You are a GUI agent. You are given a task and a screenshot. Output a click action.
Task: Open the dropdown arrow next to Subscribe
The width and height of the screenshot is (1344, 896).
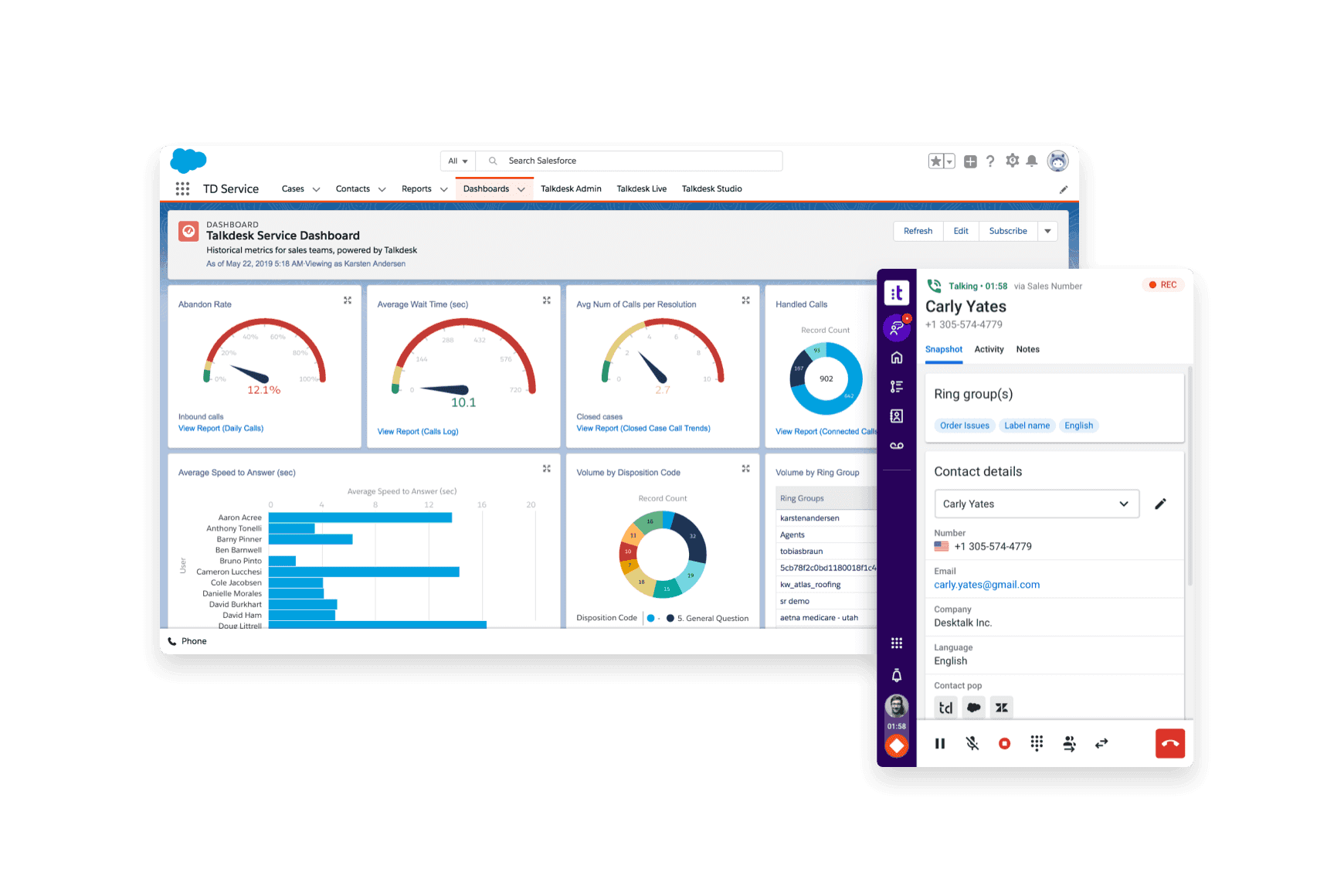pyautogui.click(x=1047, y=231)
